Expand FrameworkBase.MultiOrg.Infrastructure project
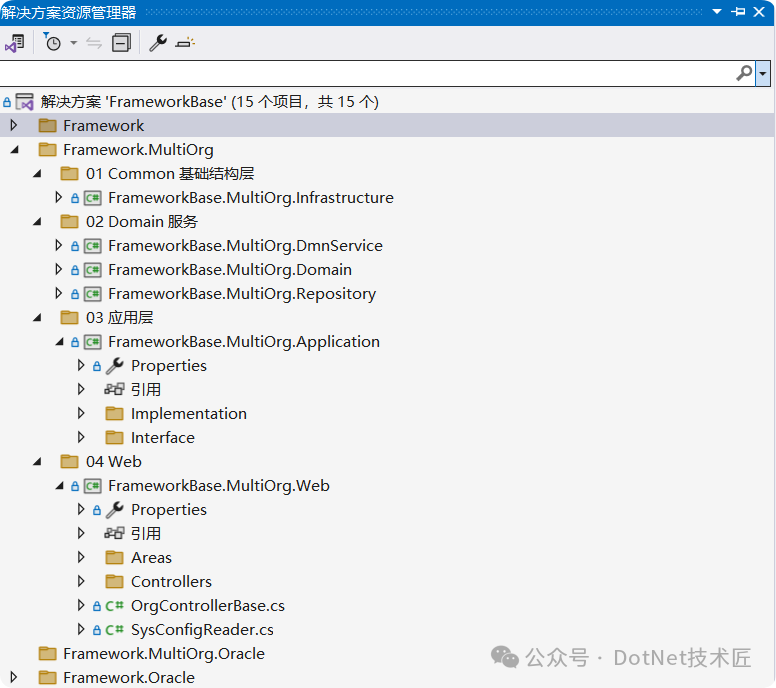Image resolution: width=776 pixels, height=688 pixels. coord(58,197)
